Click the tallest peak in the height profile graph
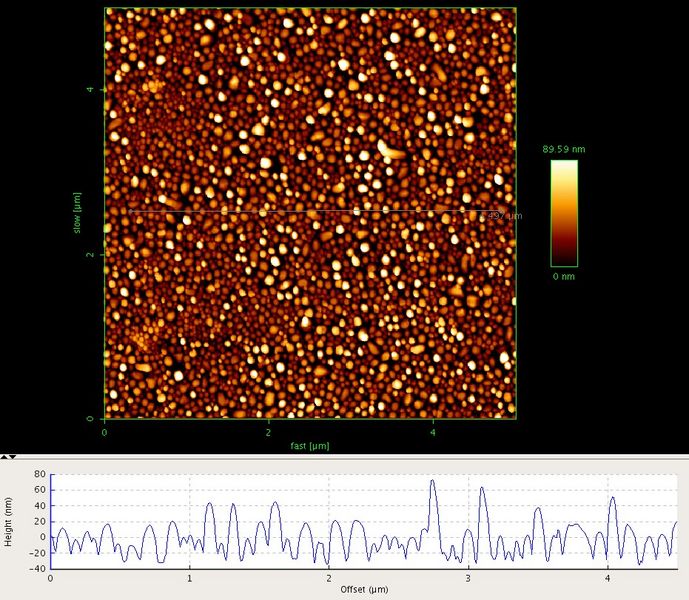 (432, 481)
